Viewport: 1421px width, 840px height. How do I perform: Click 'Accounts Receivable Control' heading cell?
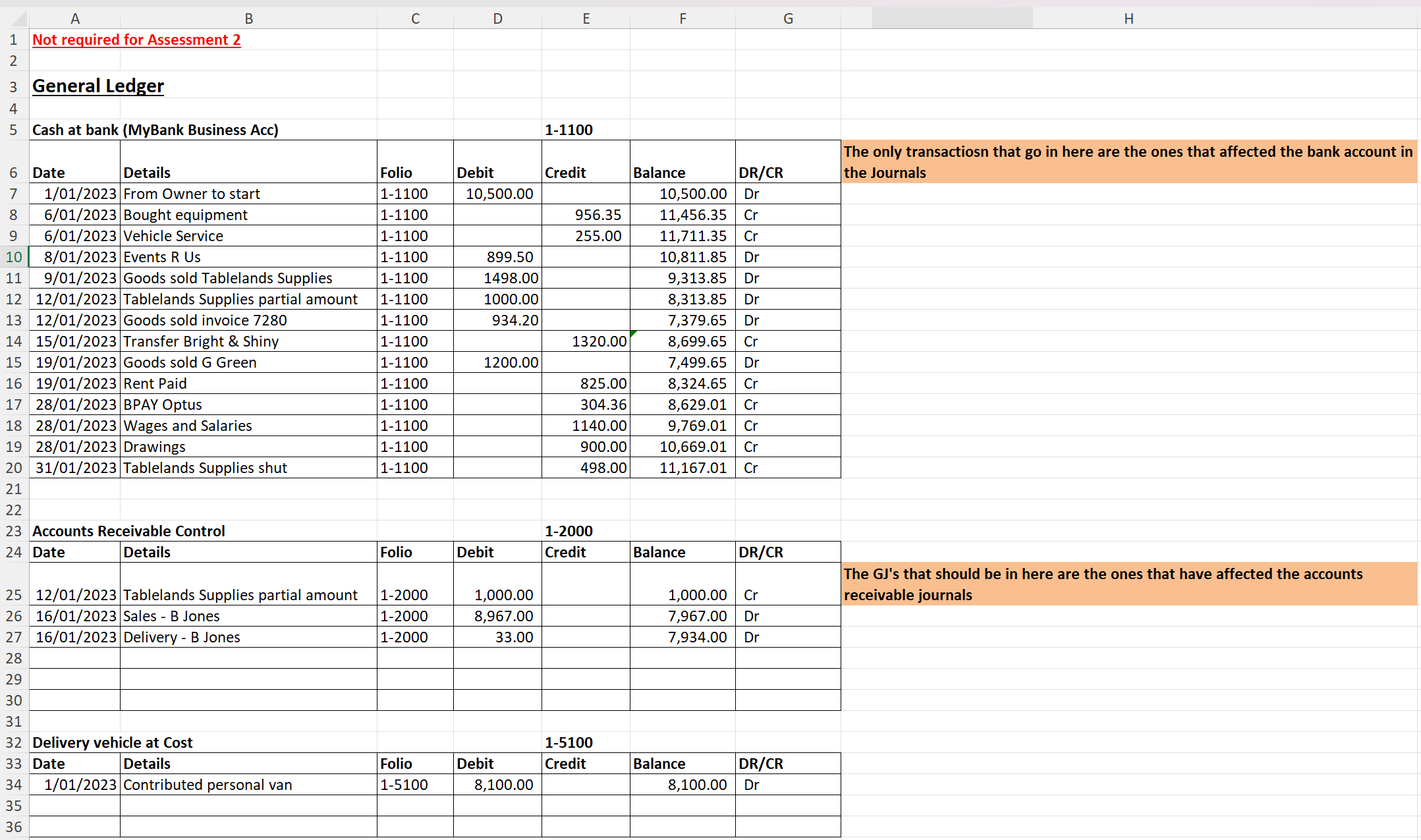pyautogui.click(x=129, y=531)
